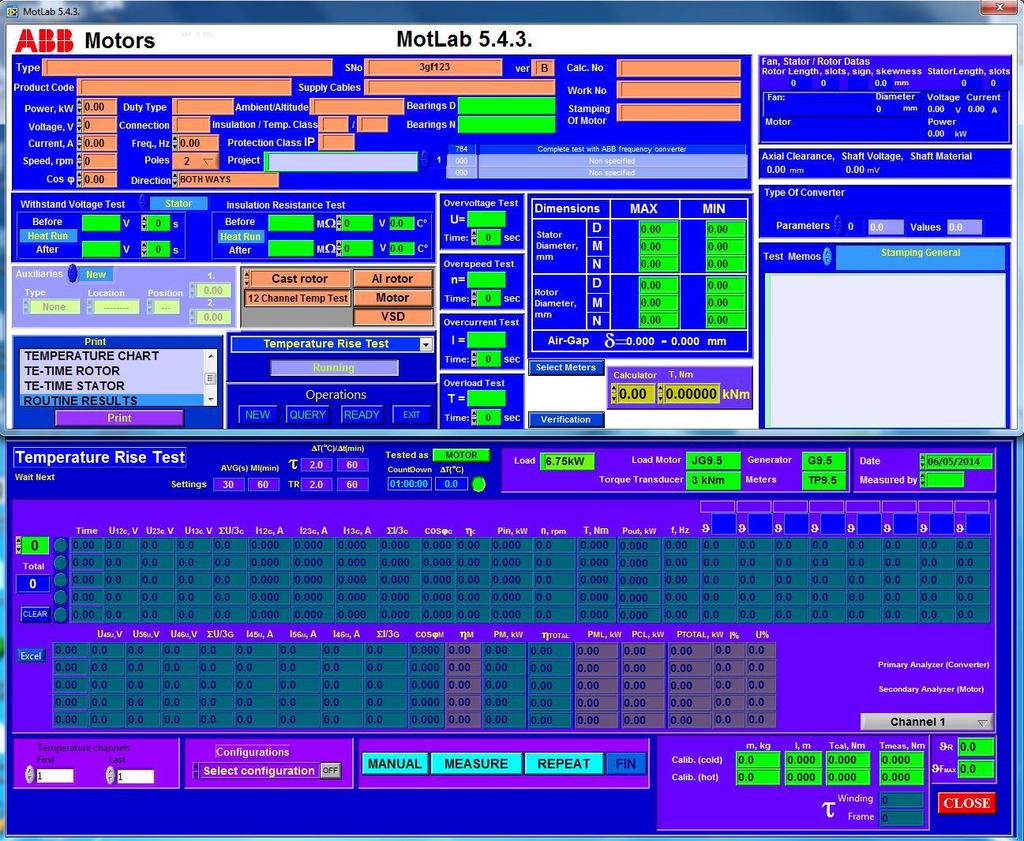1024x841 pixels.
Task: Click the green LED beside the CountDown ΔT value
Action: tap(479, 484)
